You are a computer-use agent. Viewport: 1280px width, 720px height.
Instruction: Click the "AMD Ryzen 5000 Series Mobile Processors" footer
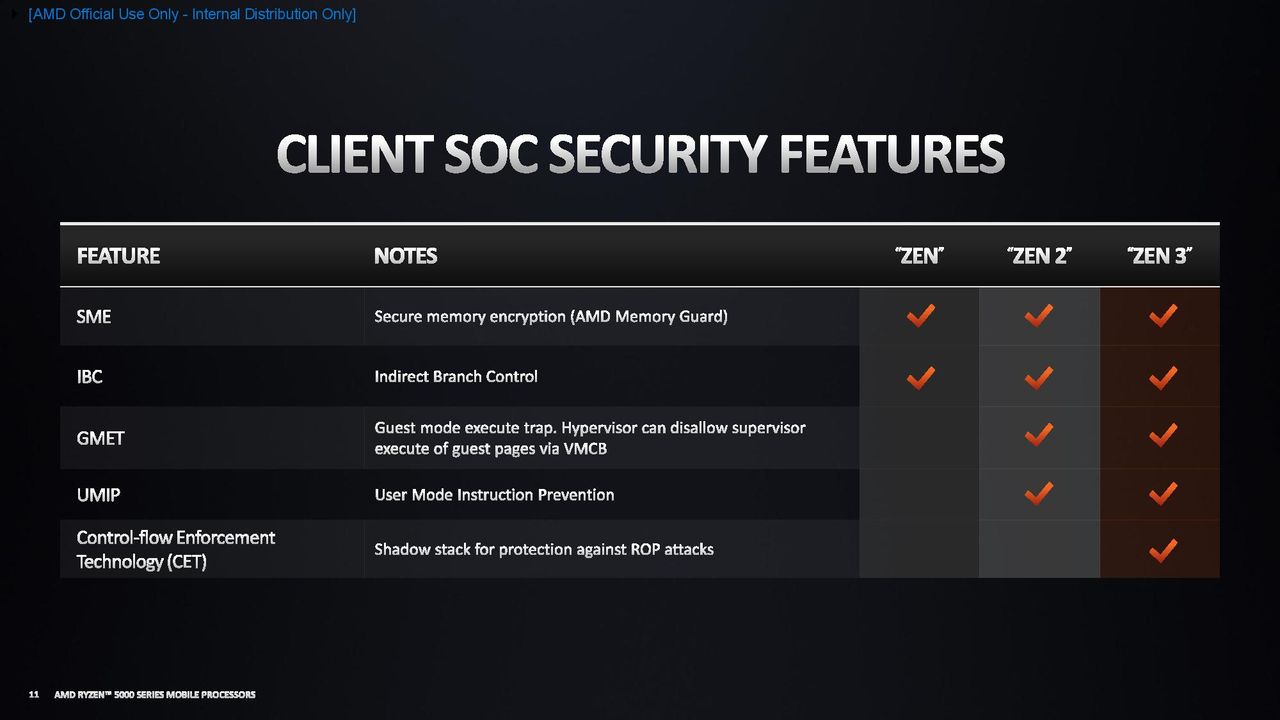[x=155, y=694]
